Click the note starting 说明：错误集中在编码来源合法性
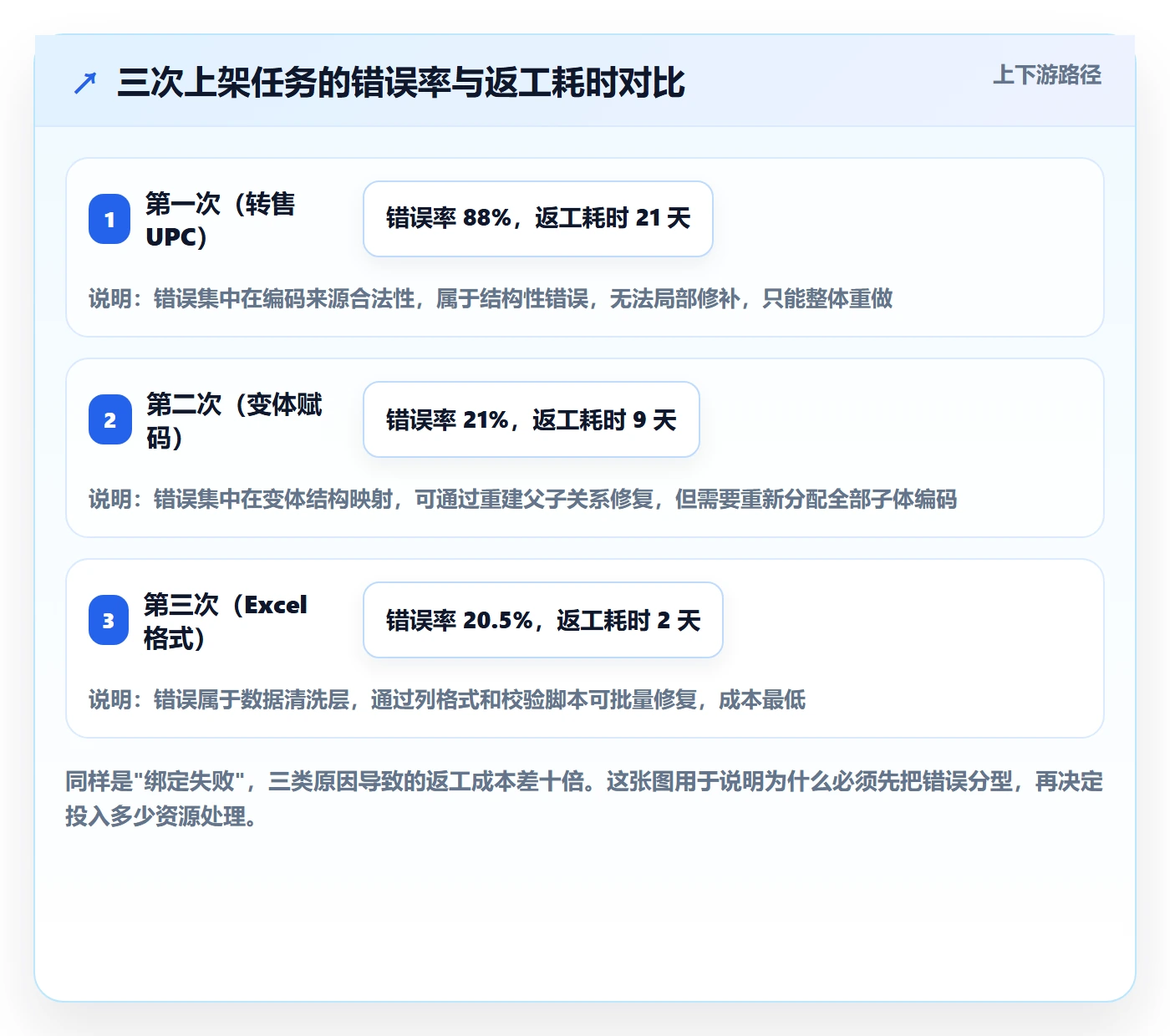The image size is (1170, 1036). pos(491,298)
